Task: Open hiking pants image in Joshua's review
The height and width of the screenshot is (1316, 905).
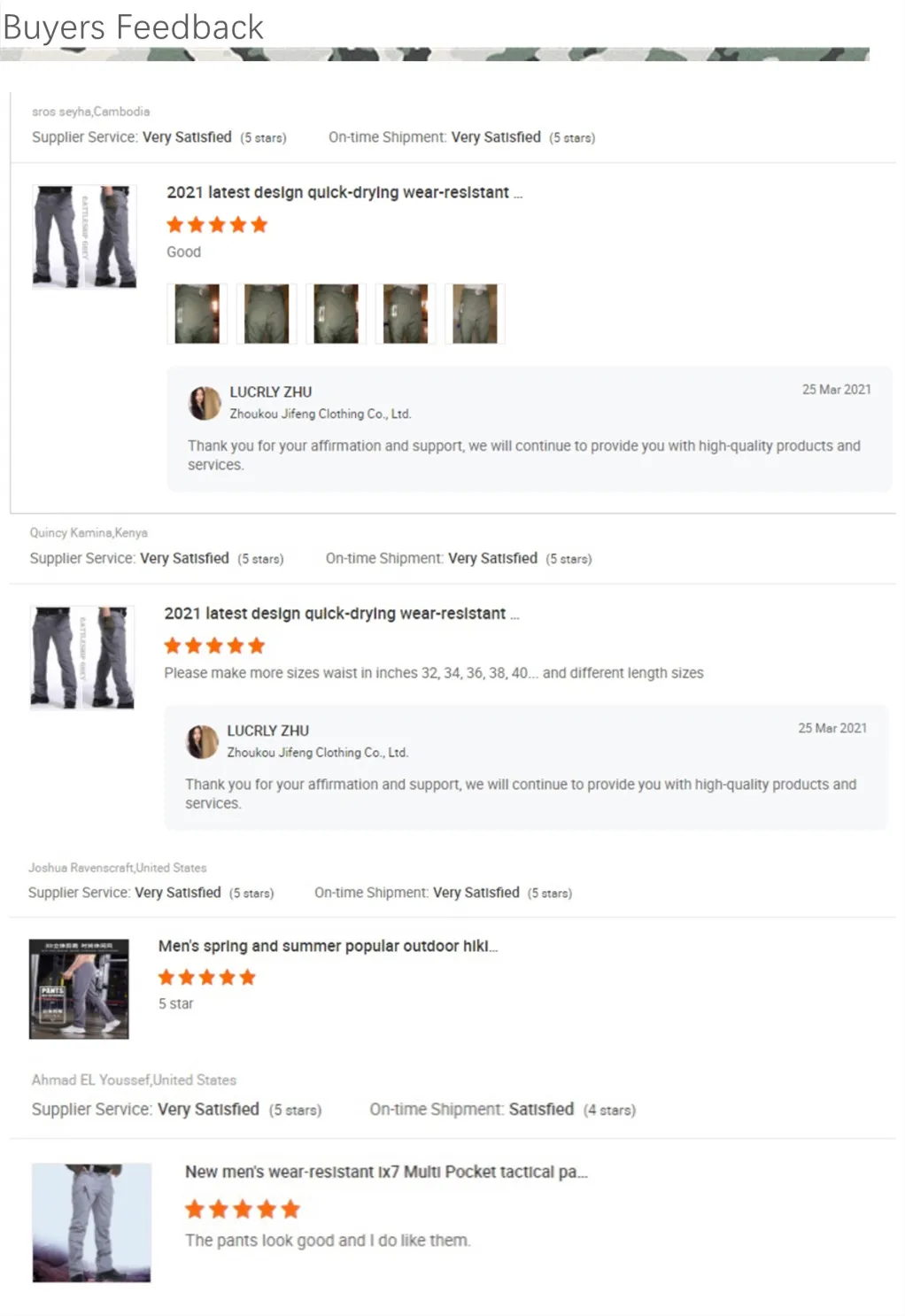Action: pos(79,988)
